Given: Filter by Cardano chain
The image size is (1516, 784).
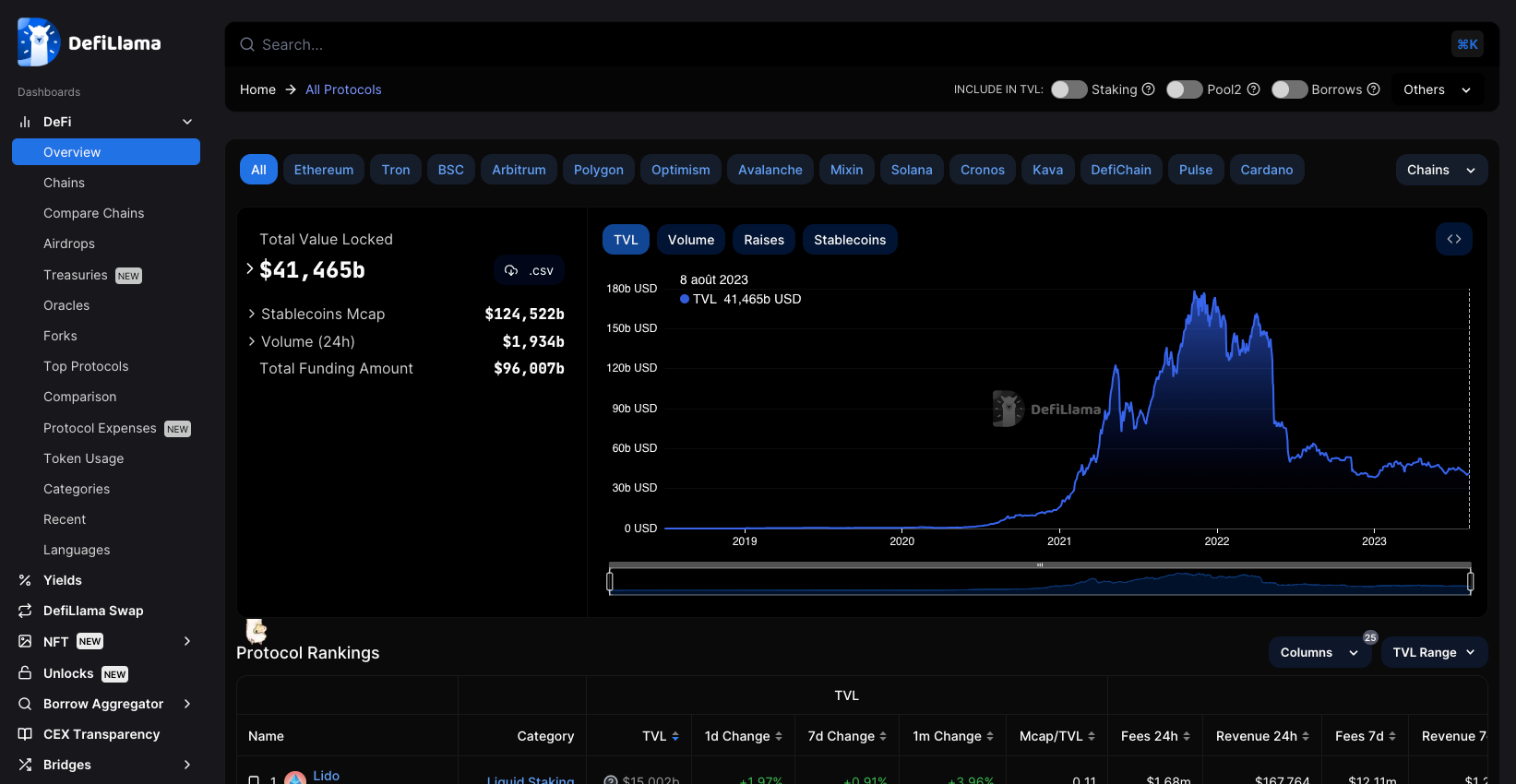Looking at the screenshot, I should (1266, 170).
